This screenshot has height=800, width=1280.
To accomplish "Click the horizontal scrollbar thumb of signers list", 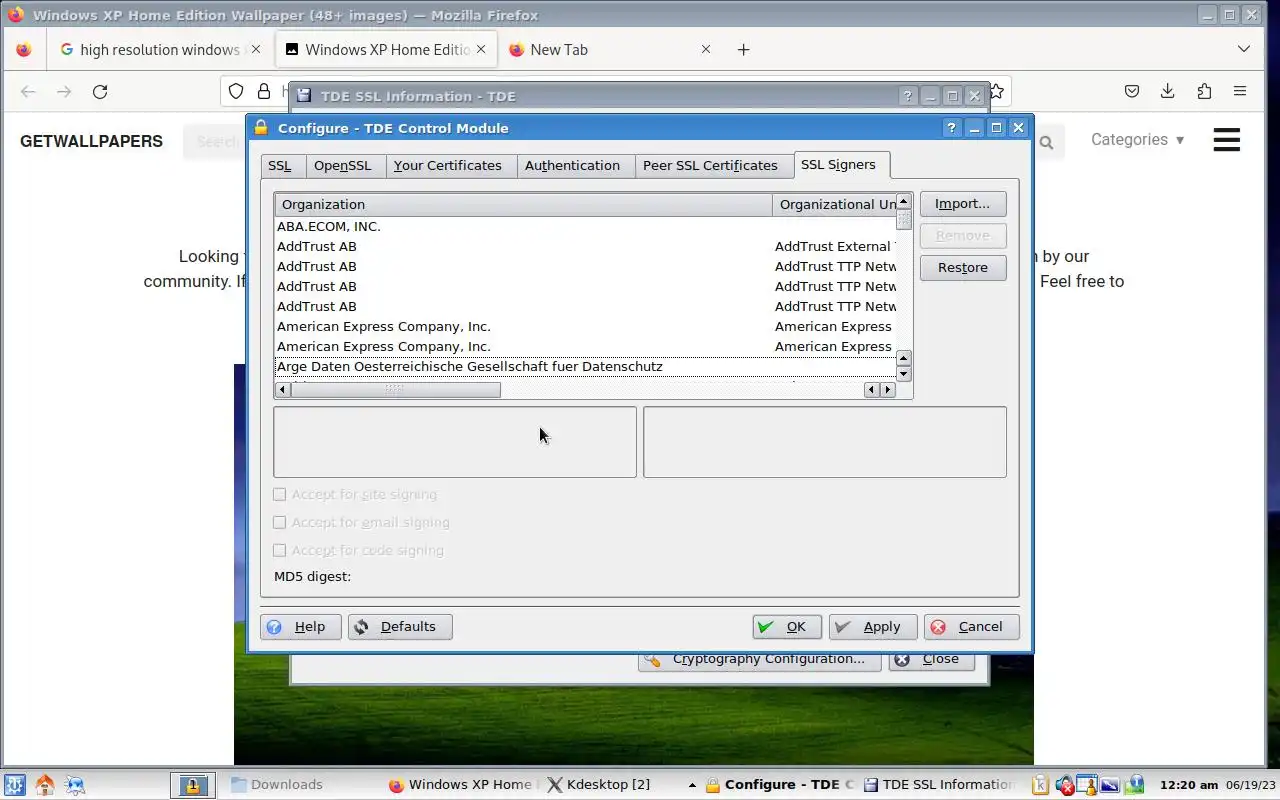I will pyautogui.click(x=395, y=390).
